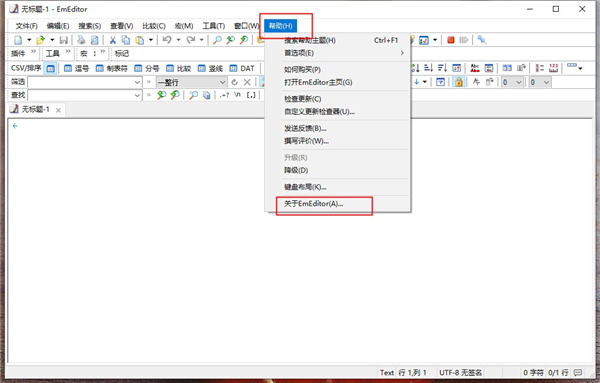Open the dropdown arrow next to the New icon

[29, 40]
